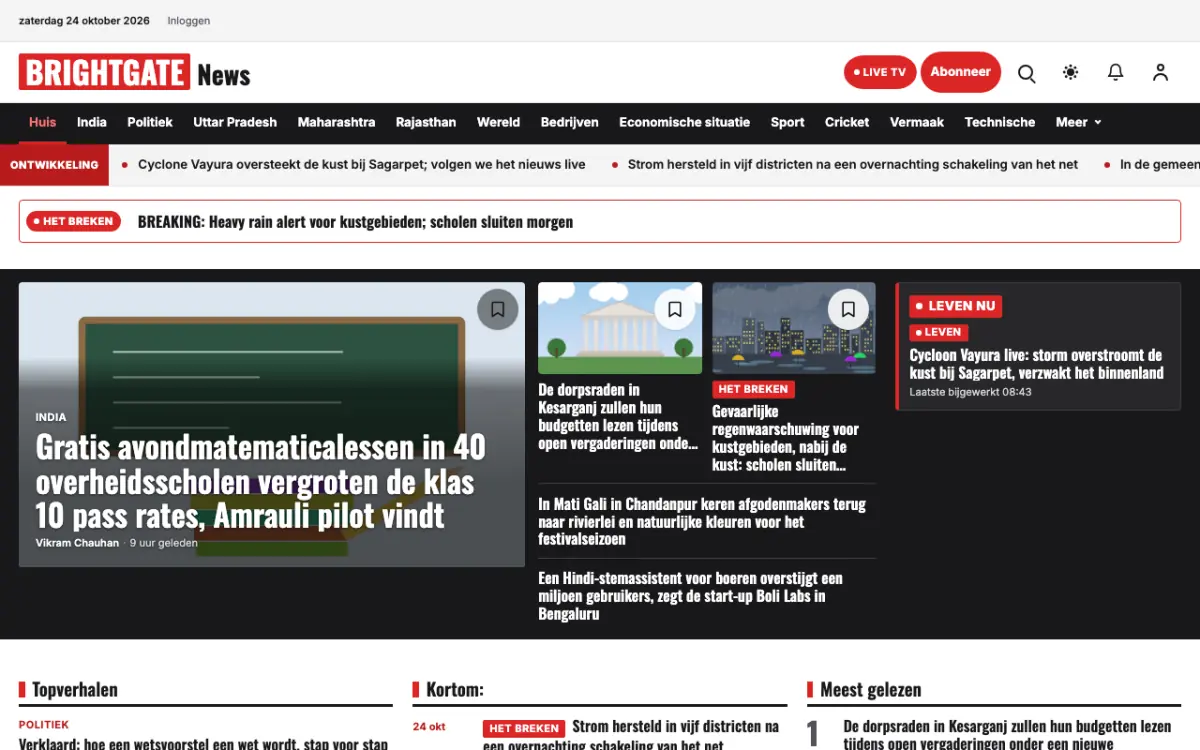Viewport: 1200px width, 750px height.
Task: Click Laatste bijgewerkt 08:43 timestamp
Action: click(x=970, y=392)
